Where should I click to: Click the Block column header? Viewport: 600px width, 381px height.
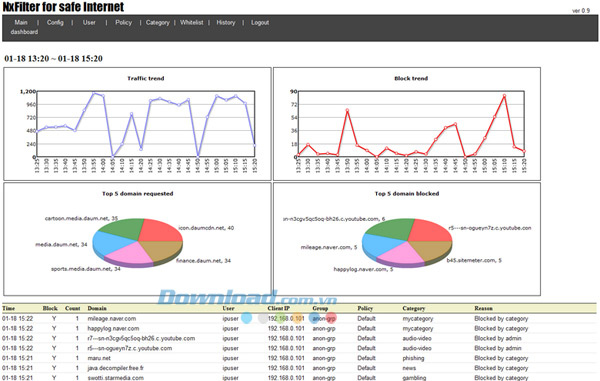[50, 308]
